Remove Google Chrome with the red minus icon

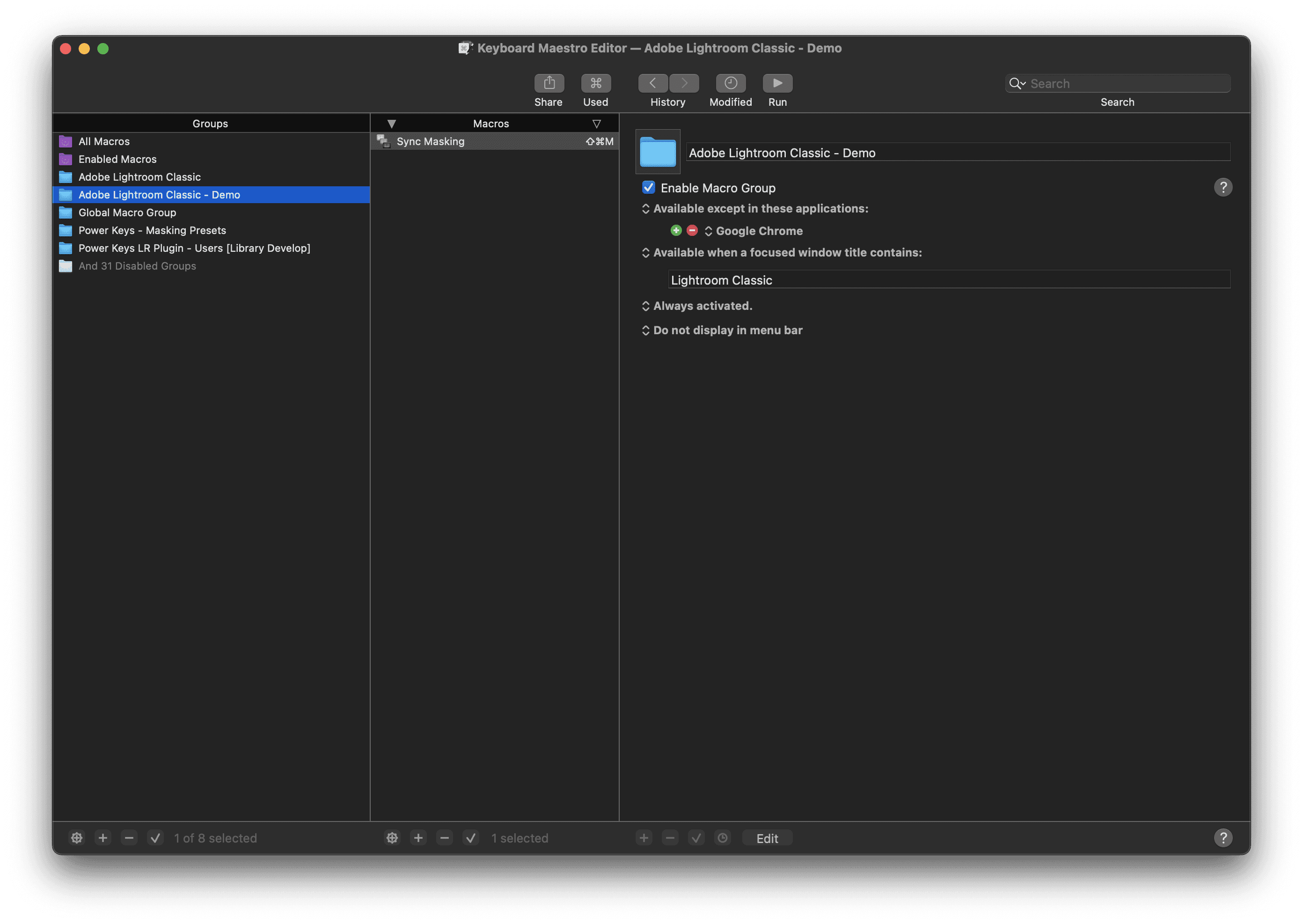tap(692, 230)
